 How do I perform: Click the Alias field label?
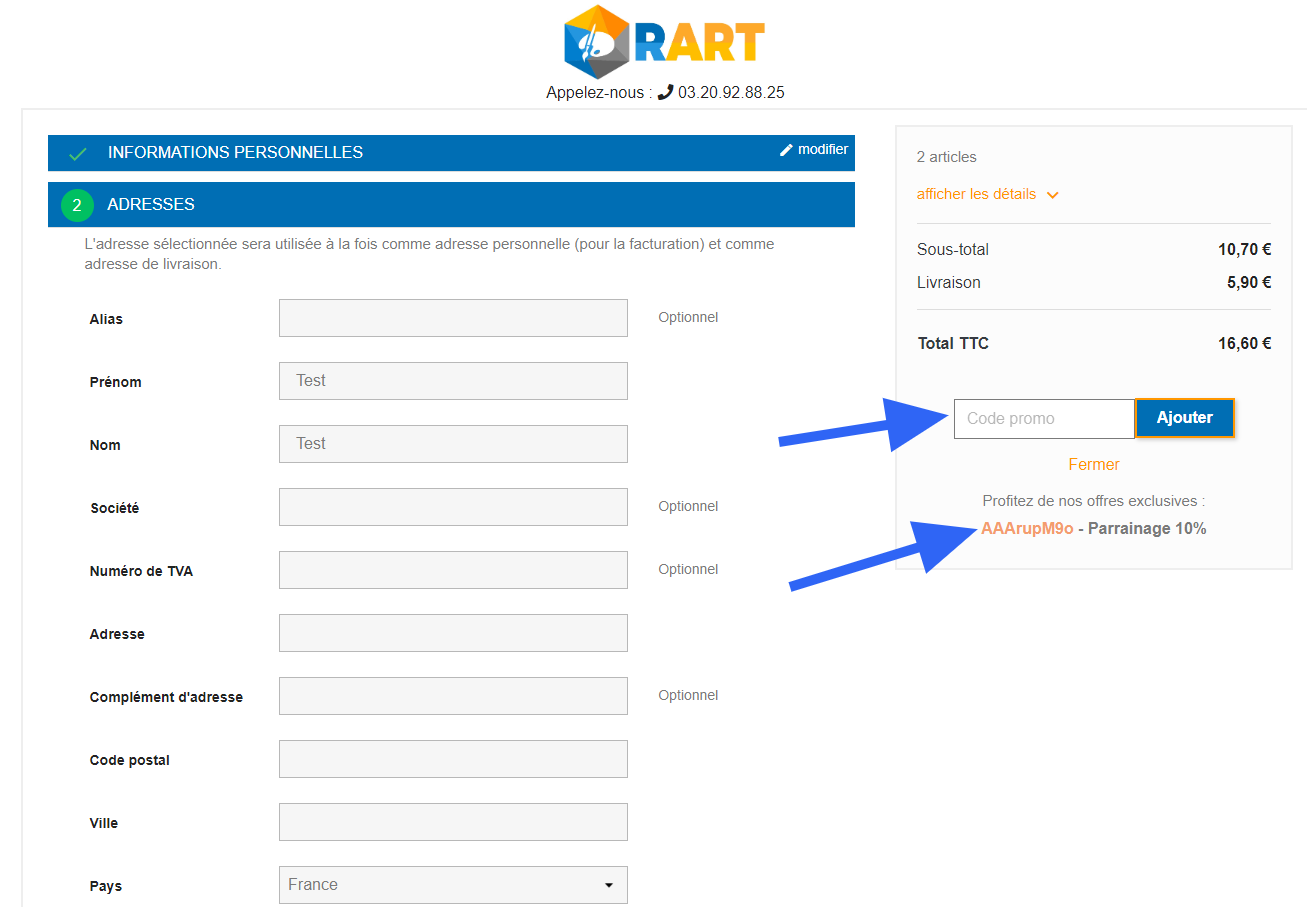point(106,319)
